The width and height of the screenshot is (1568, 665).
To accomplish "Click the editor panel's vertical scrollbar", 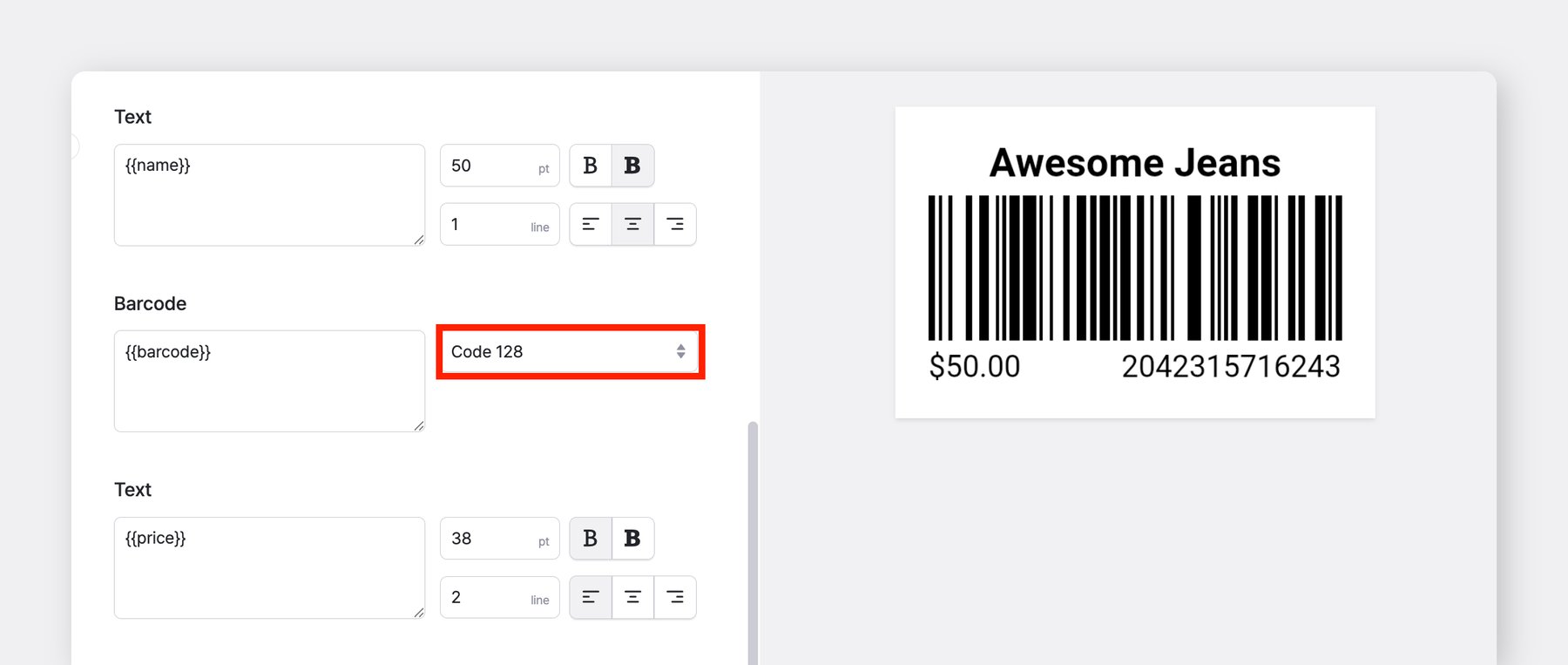I will pyautogui.click(x=753, y=540).
